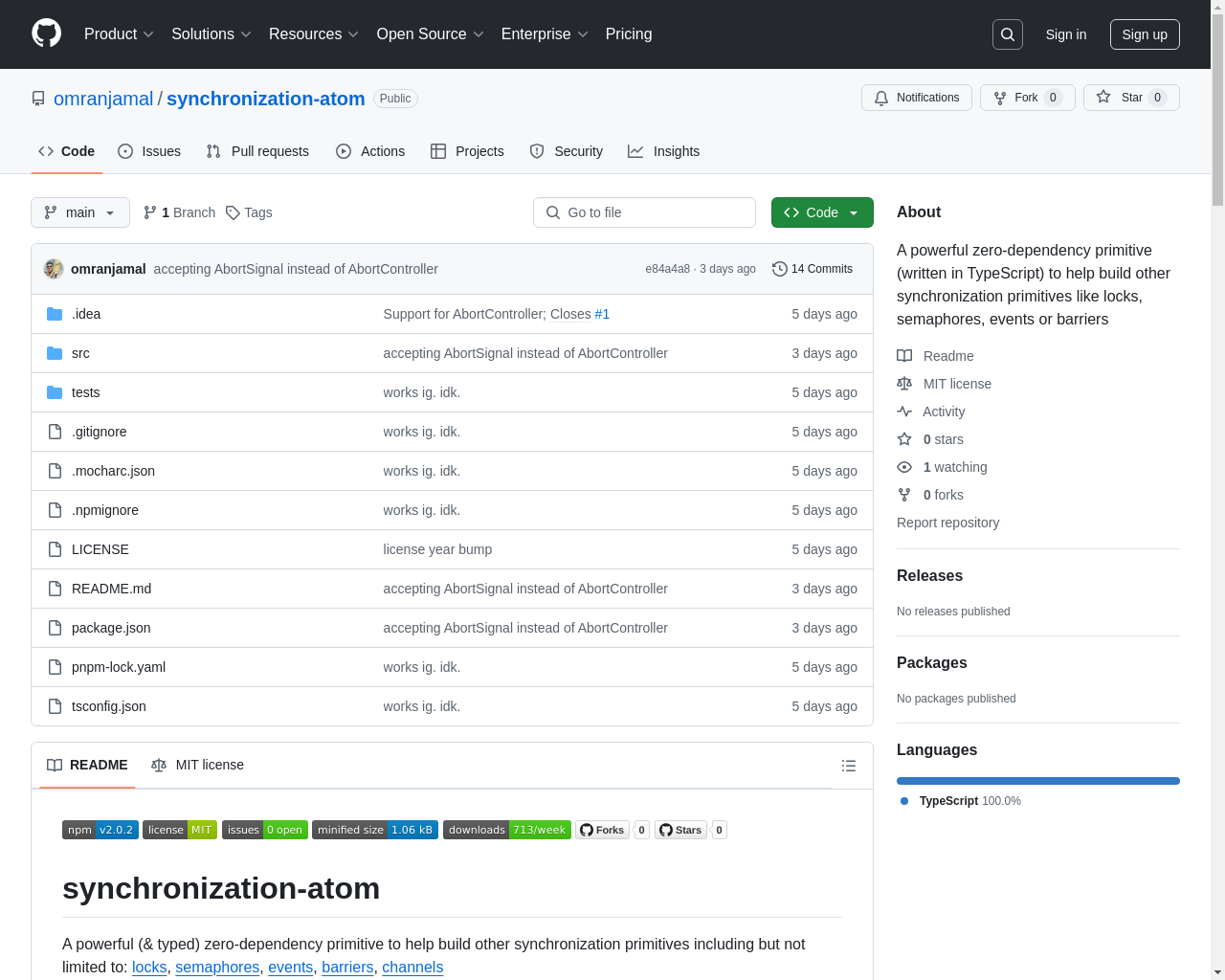Click the semaphores link in README
1225x980 pixels.
tap(217, 967)
